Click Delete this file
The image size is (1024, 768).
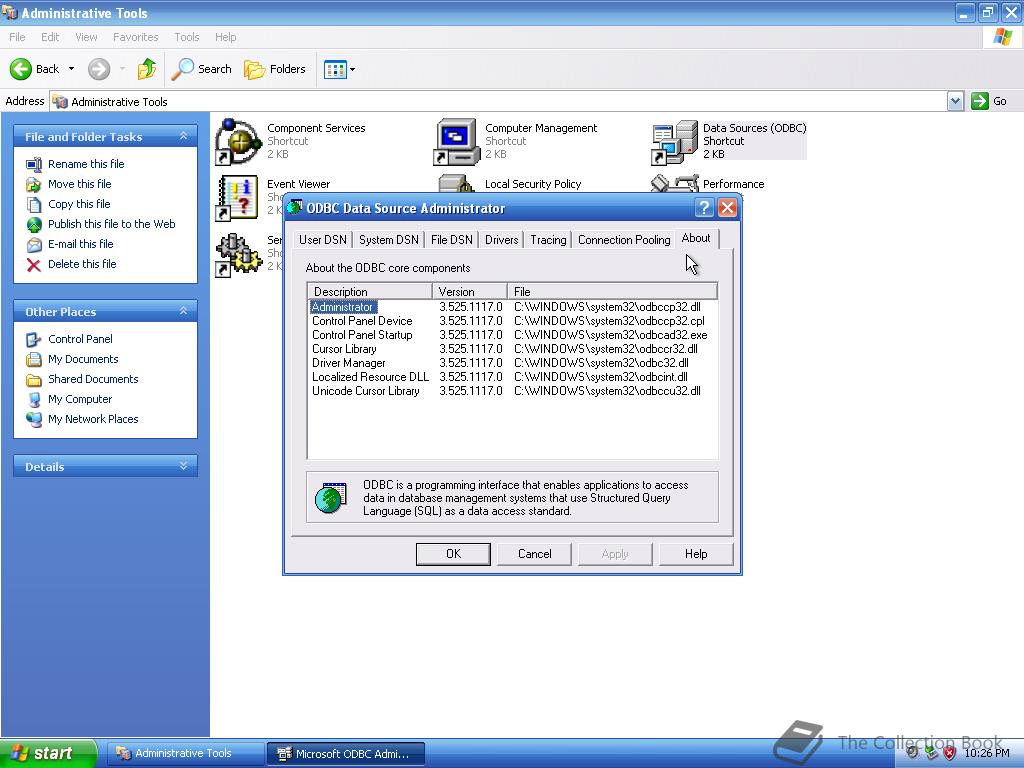(x=82, y=264)
